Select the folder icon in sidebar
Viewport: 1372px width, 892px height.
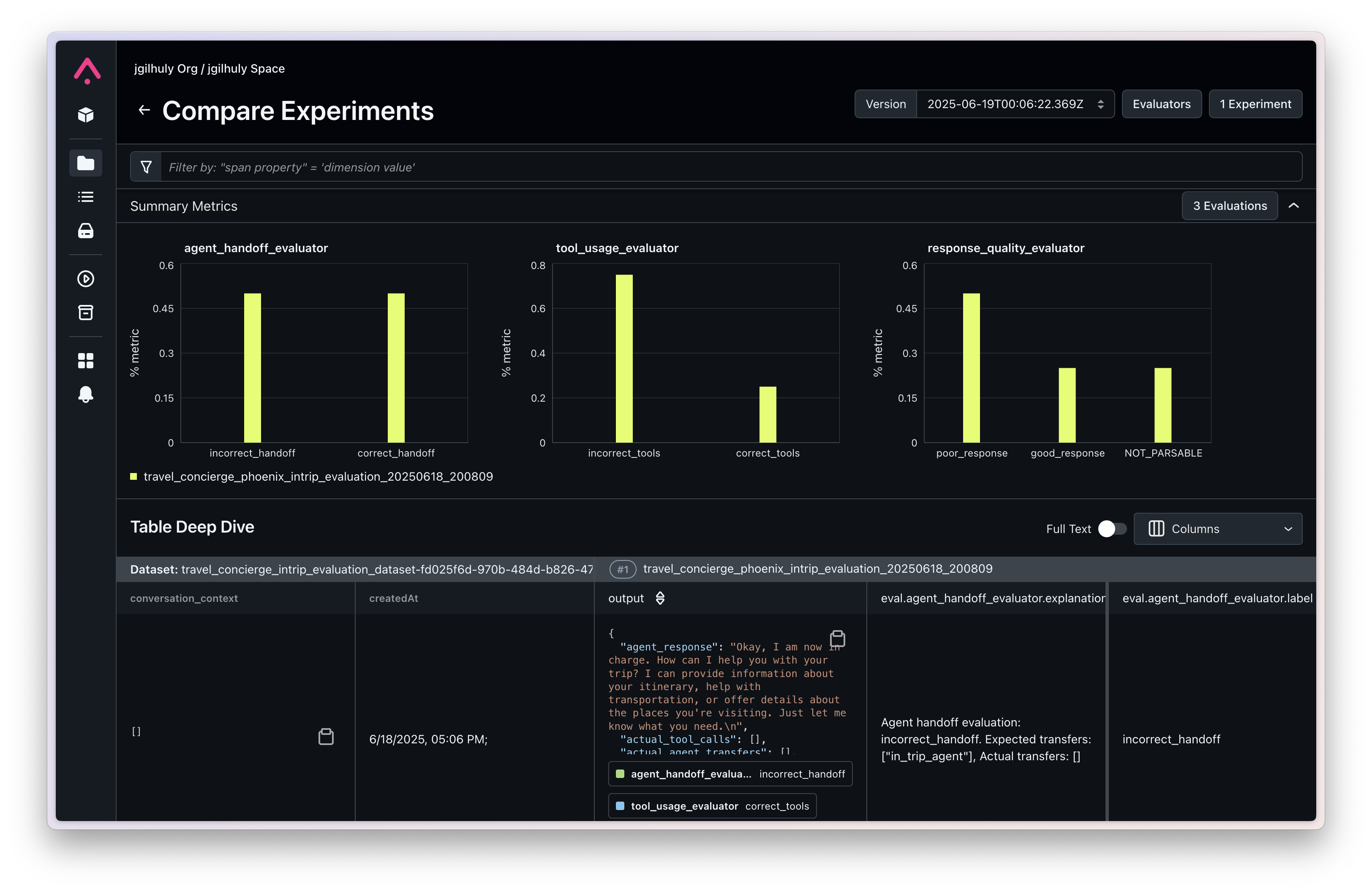[86, 163]
